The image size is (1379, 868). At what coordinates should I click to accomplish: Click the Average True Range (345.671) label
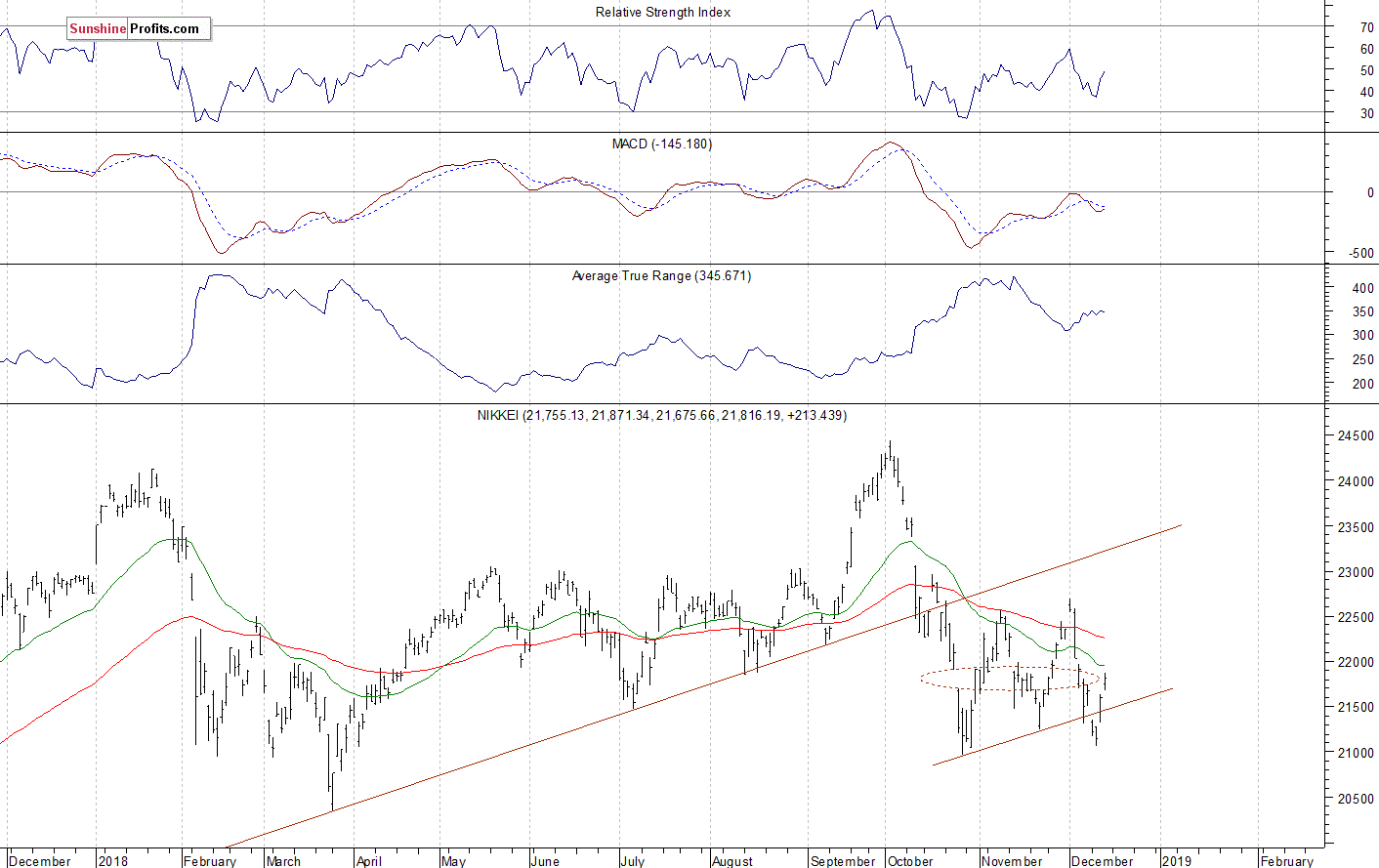661,276
